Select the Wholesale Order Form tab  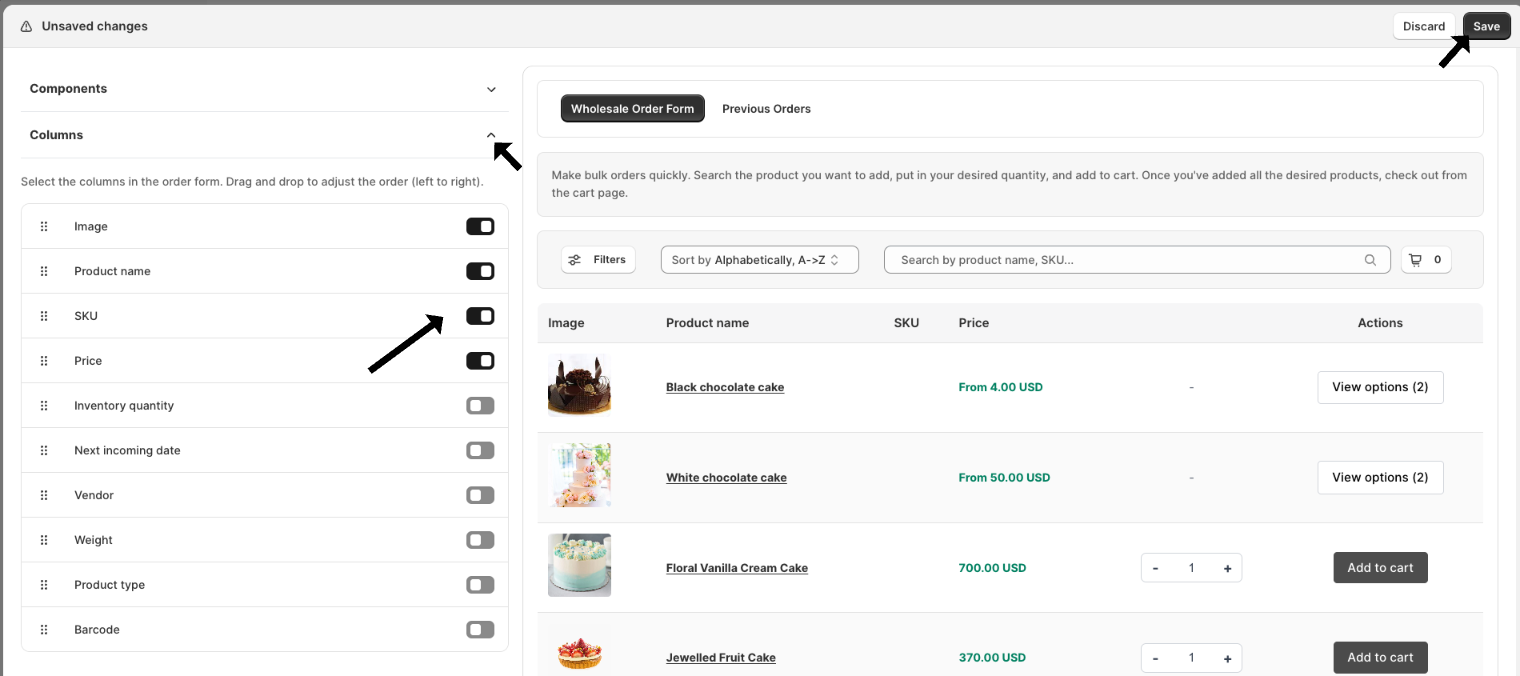632,109
